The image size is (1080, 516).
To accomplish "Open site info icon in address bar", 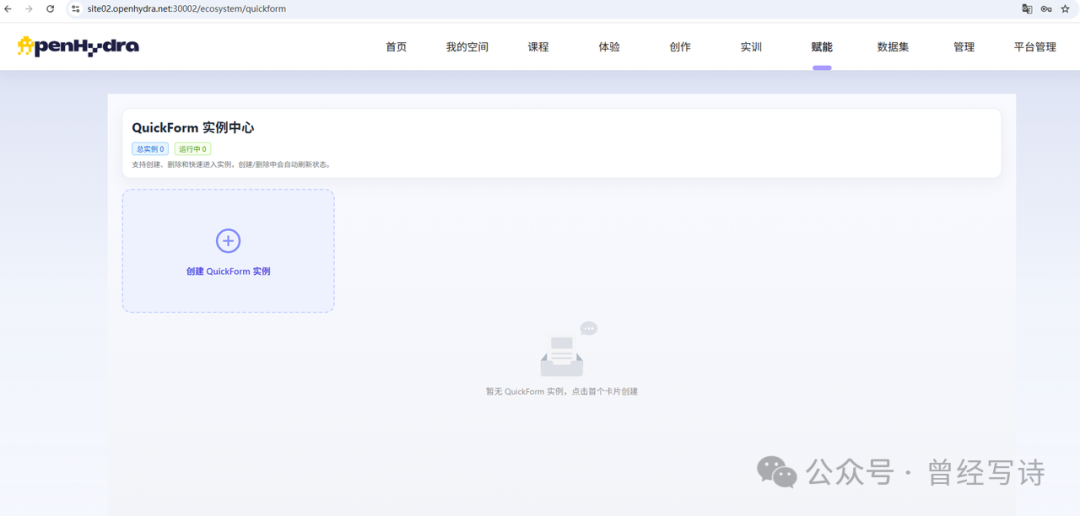I will [76, 9].
